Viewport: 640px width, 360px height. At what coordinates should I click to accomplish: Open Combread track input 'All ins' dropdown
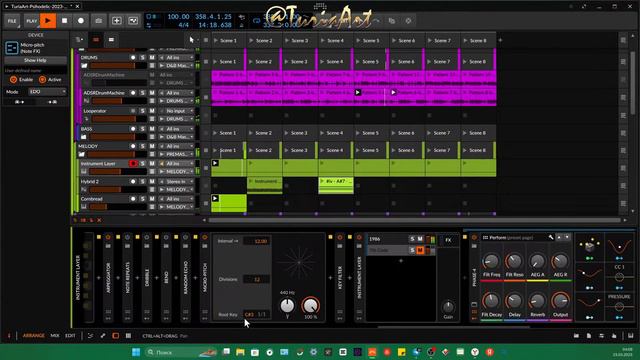[x=176, y=199]
